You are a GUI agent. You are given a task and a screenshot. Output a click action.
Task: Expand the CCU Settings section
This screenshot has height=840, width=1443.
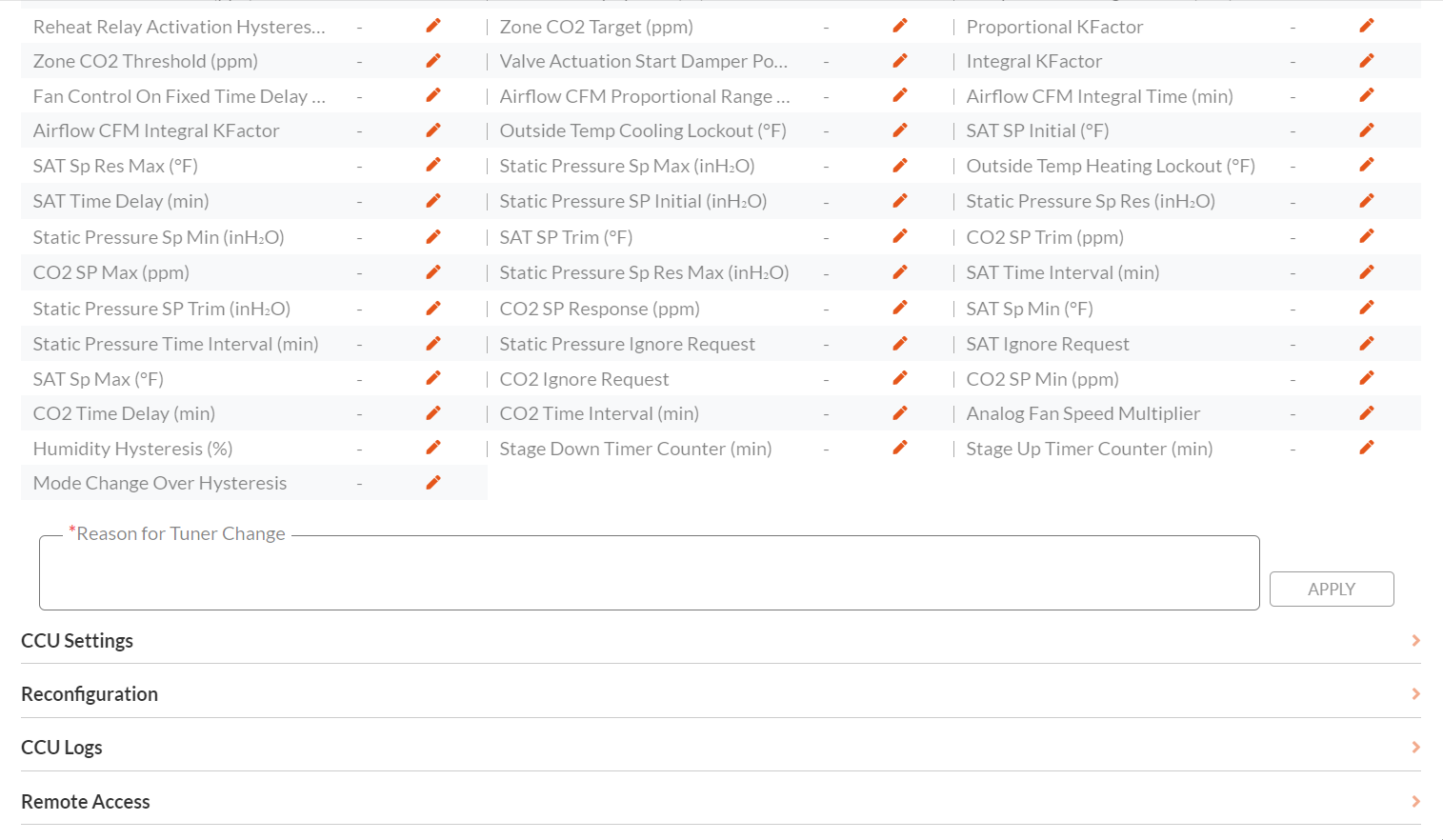(1415, 640)
